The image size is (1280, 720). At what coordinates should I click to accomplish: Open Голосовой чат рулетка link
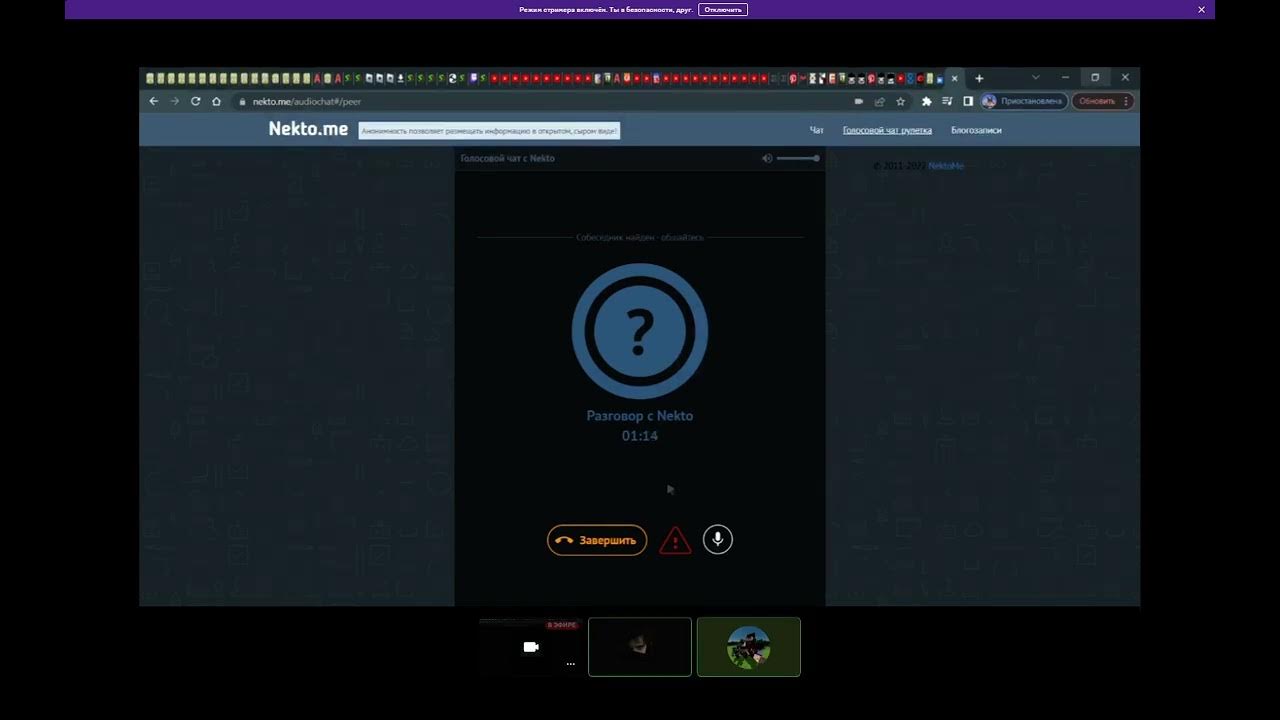887,130
